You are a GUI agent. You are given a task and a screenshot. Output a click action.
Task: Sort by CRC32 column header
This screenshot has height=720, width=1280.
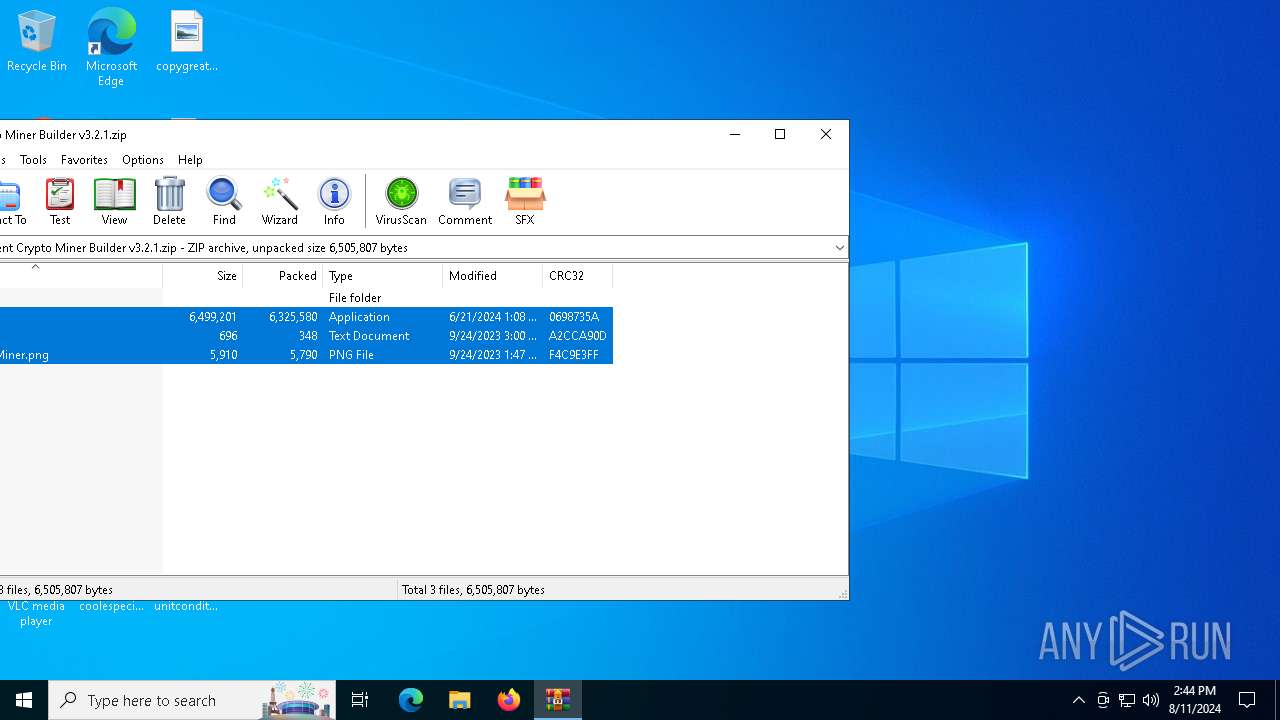(578, 275)
